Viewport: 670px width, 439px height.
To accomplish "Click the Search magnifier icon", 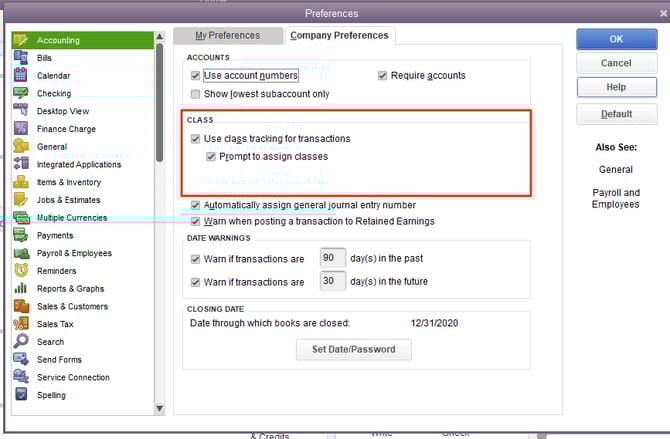I will tap(21, 342).
